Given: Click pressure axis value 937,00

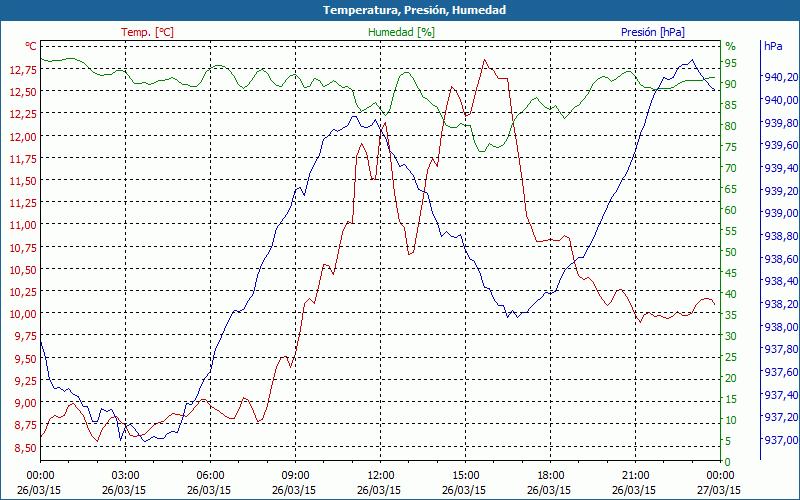Looking at the screenshot, I should click(x=781, y=440).
